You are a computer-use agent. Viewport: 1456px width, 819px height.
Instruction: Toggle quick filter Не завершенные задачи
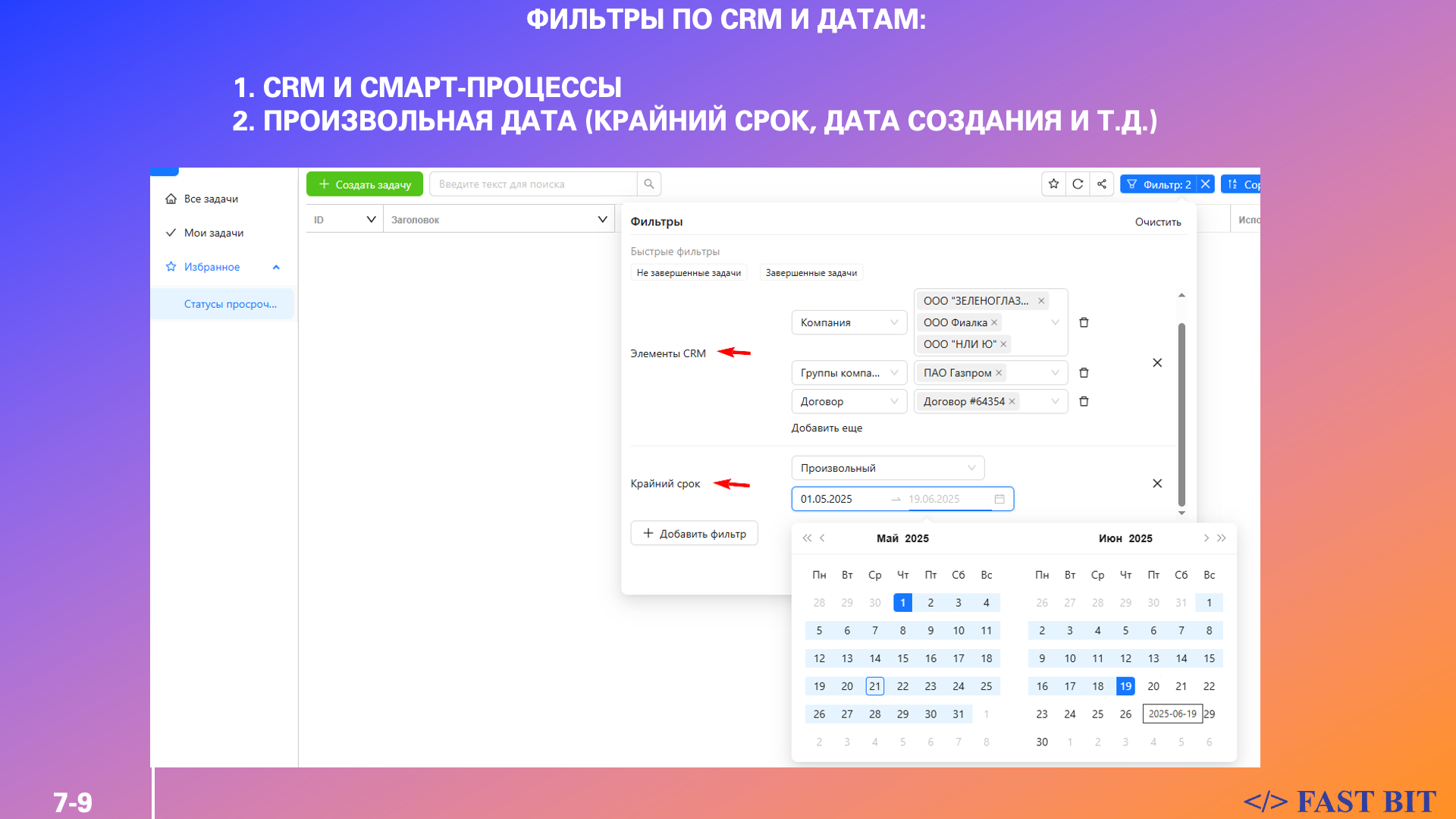[x=689, y=273]
